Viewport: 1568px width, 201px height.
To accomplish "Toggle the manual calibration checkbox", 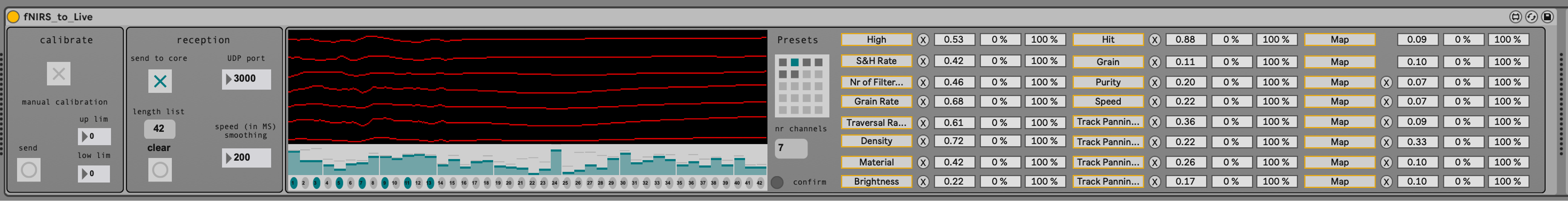I will 58,74.
